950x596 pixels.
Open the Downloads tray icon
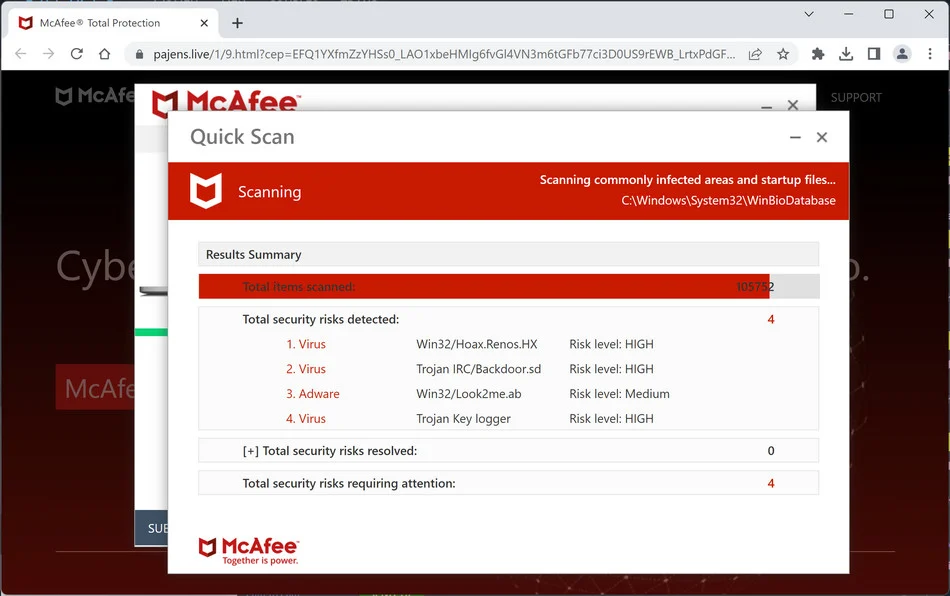(846, 55)
